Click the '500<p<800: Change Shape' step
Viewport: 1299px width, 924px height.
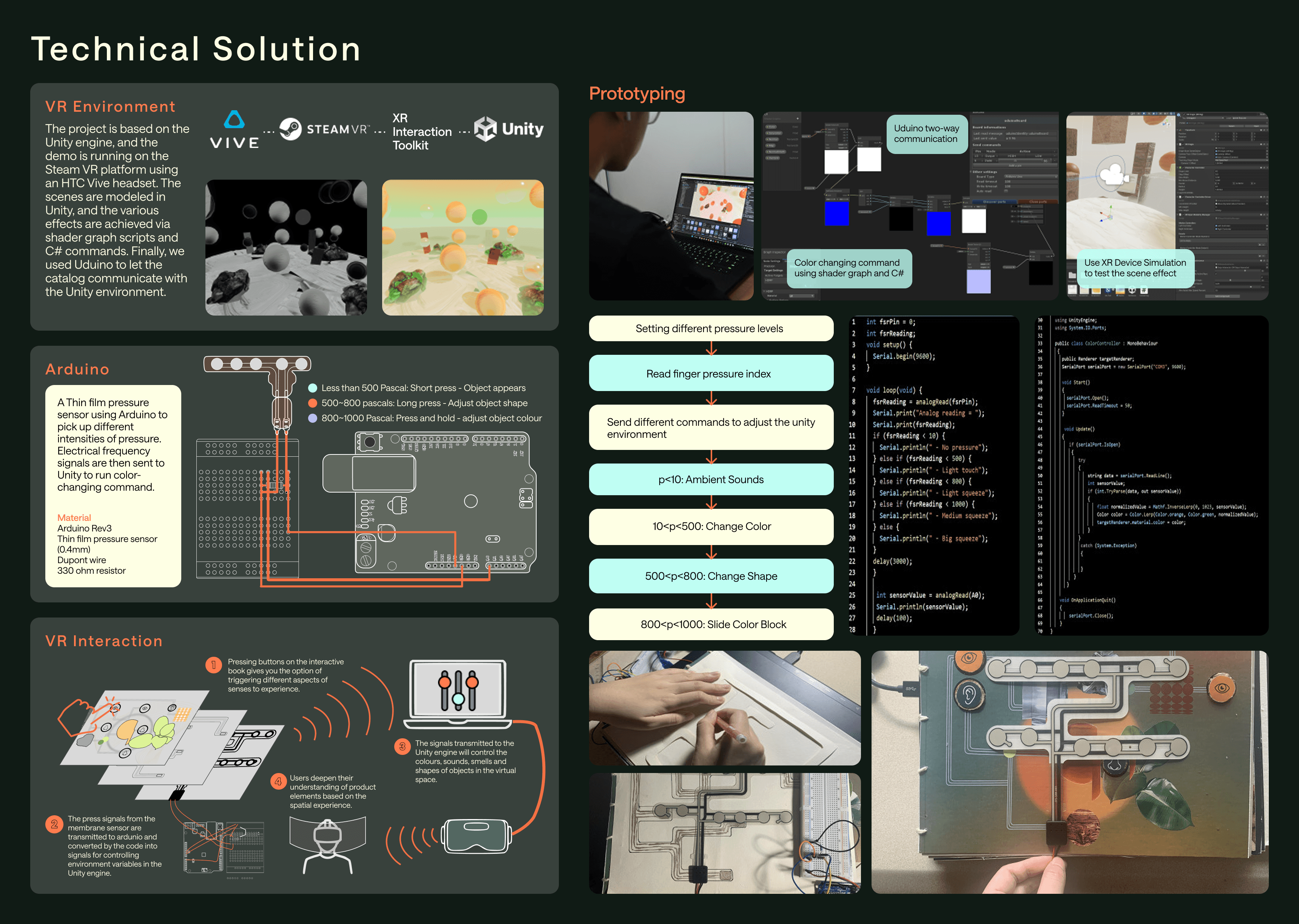pyautogui.click(x=710, y=576)
